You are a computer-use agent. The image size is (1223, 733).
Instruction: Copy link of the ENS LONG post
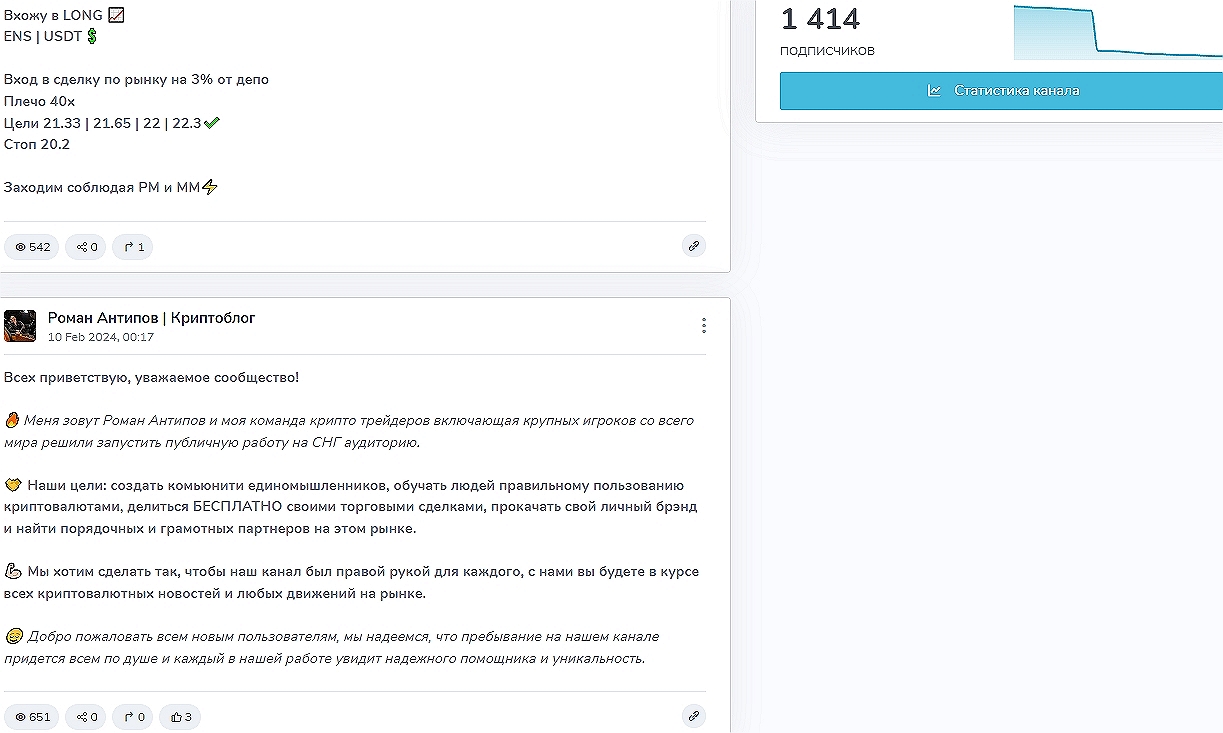[x=693, y=246]
